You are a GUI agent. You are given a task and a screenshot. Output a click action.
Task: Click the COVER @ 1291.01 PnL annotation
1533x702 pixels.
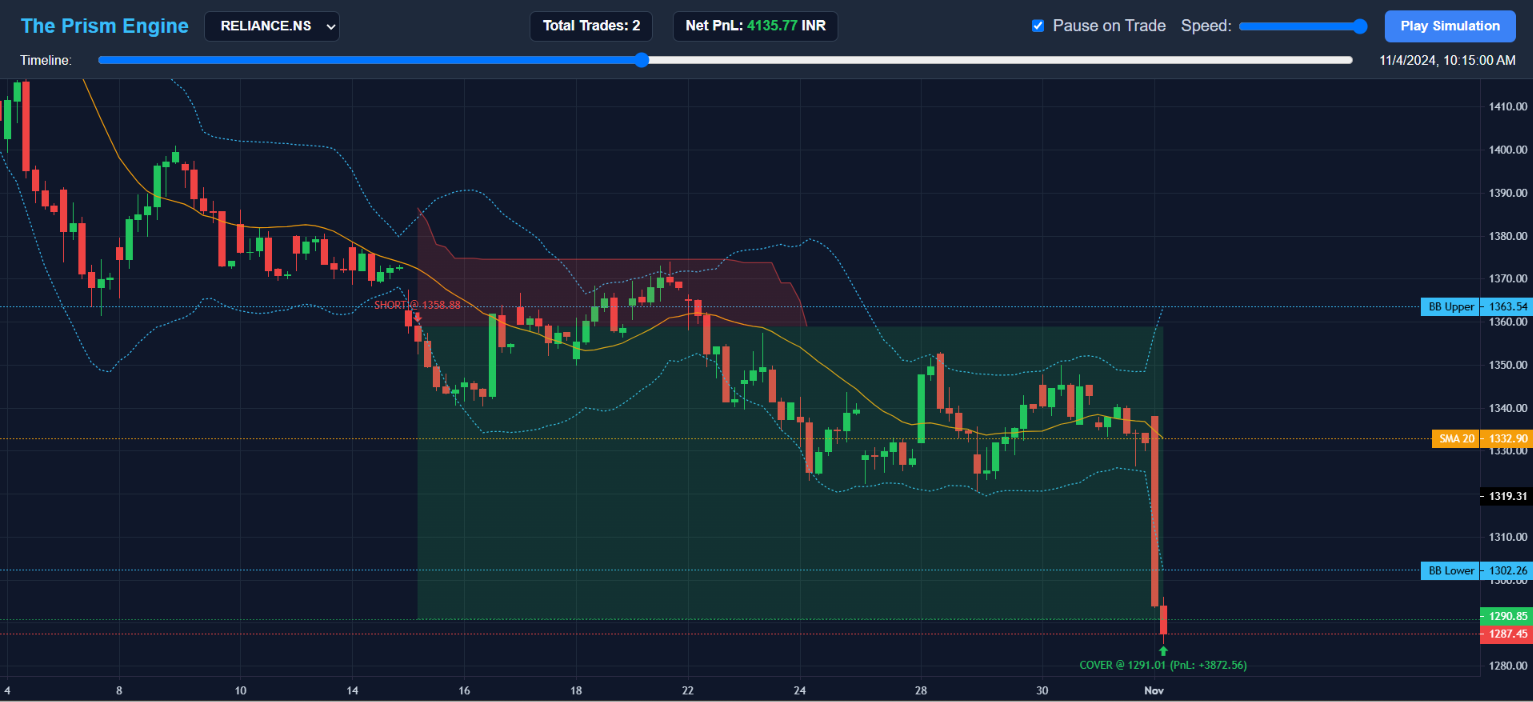(1163, 665)
